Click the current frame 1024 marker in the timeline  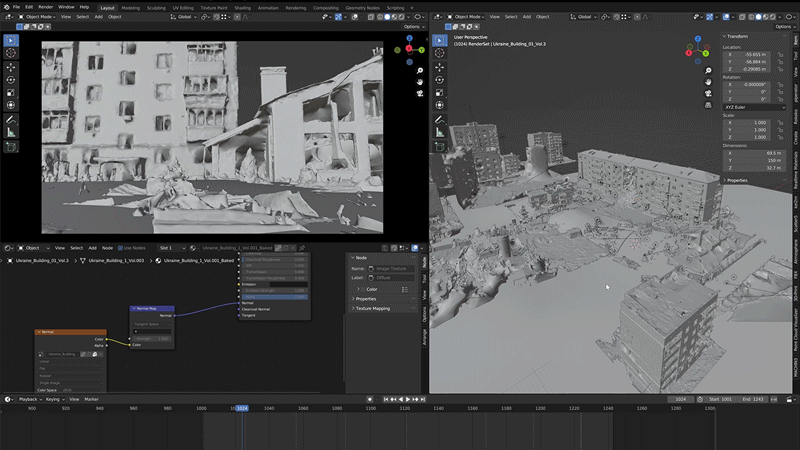pyautogui.click(x=242, y=408)
